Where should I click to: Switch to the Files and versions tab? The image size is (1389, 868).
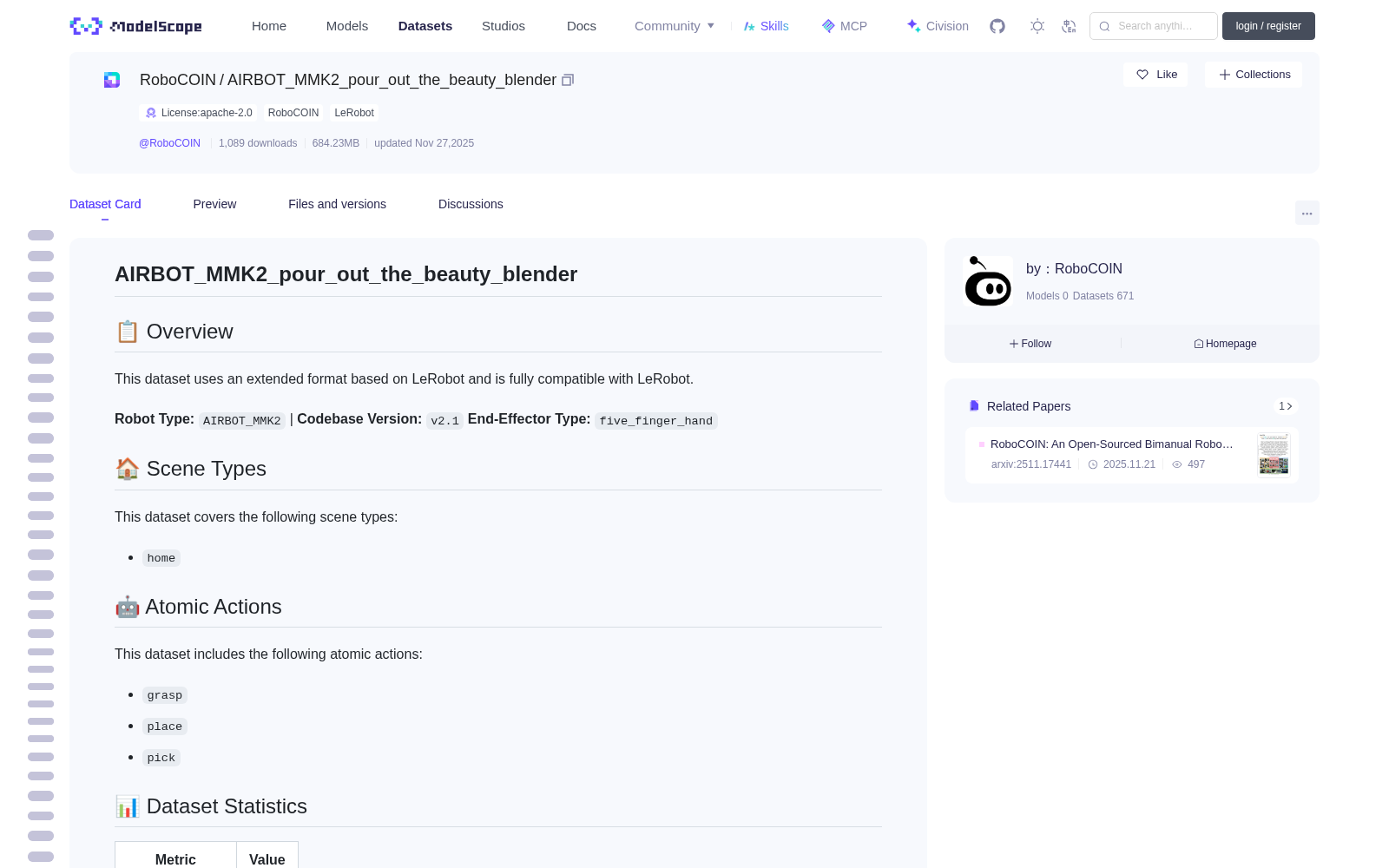(337, 204)
